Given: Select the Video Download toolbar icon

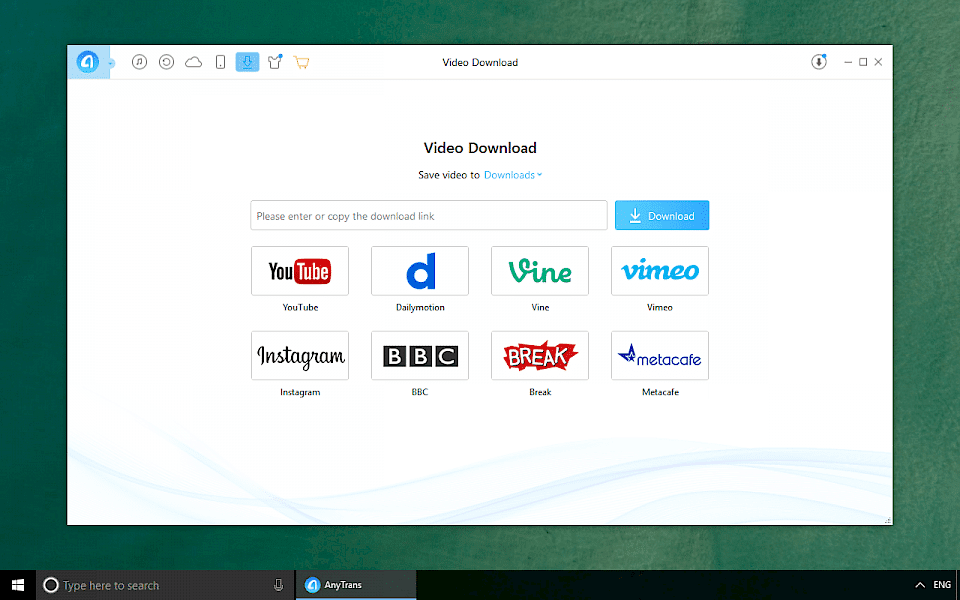Looking at the screenshot, I should coord(247,62).
